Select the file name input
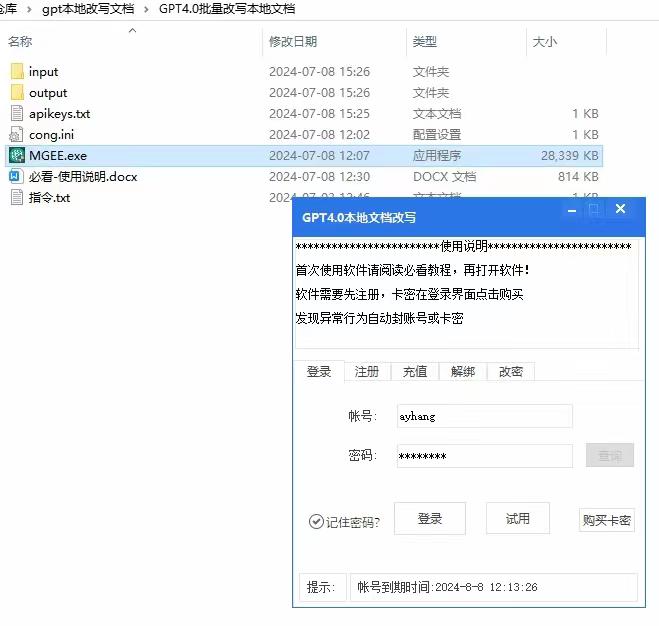 click(44, 72)
